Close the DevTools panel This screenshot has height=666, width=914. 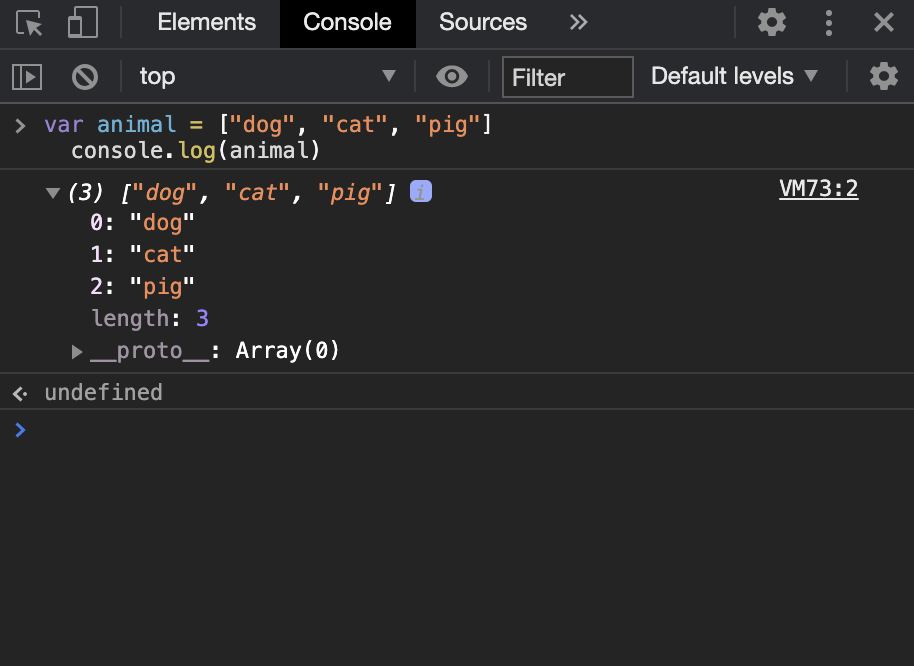click(884, 23)
